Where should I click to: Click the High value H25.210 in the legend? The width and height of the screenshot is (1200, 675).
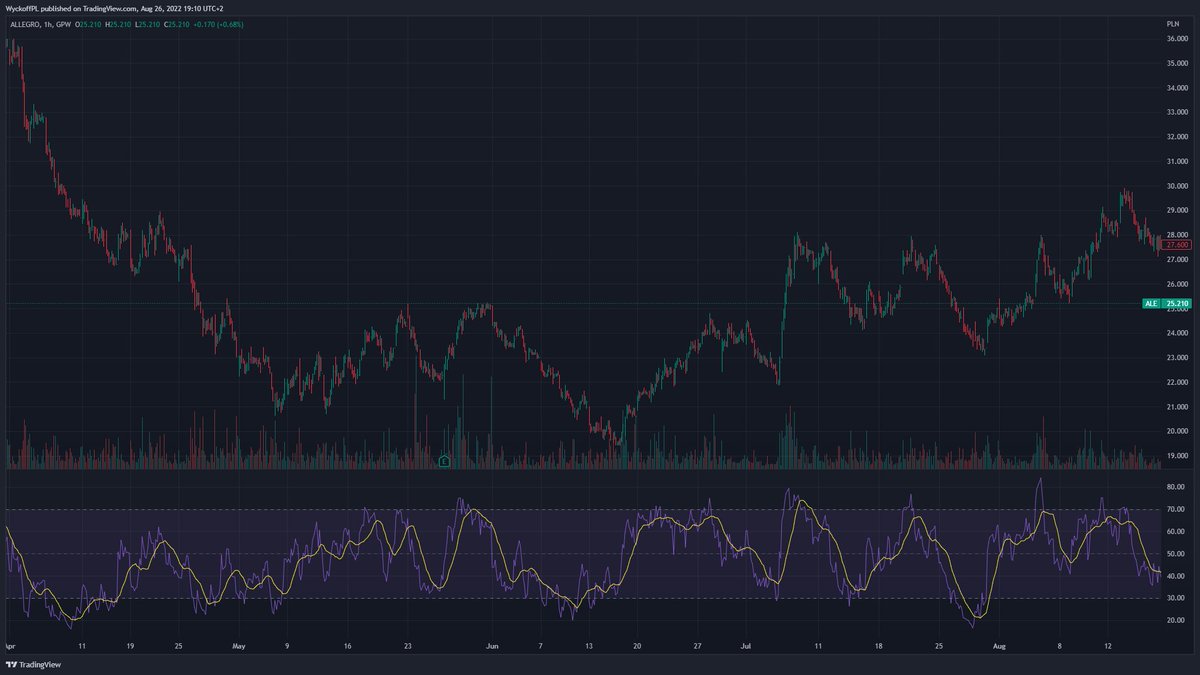pyautogui.click(x=119, y=23)
